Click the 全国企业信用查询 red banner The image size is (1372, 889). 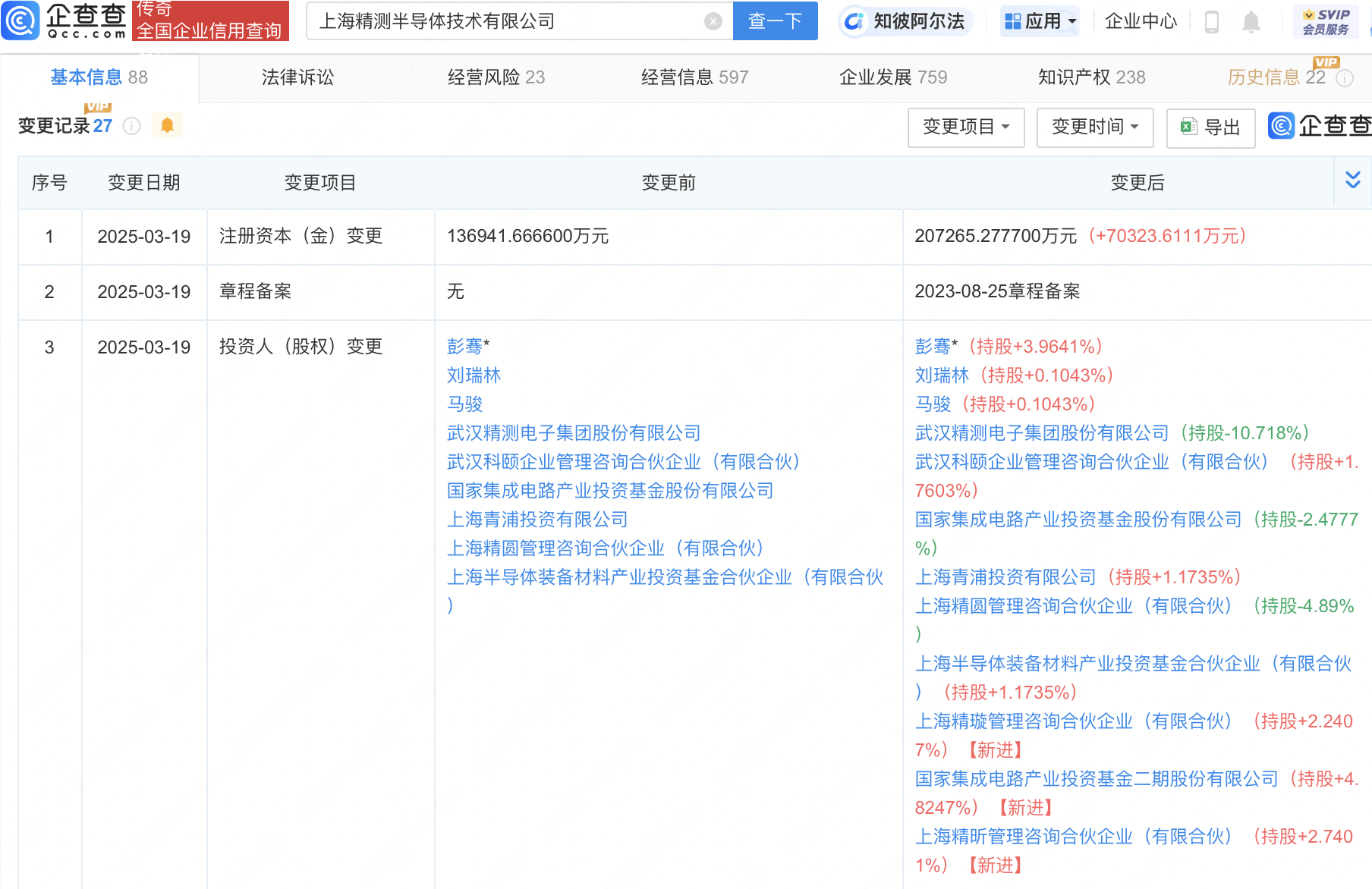point(210,20)
